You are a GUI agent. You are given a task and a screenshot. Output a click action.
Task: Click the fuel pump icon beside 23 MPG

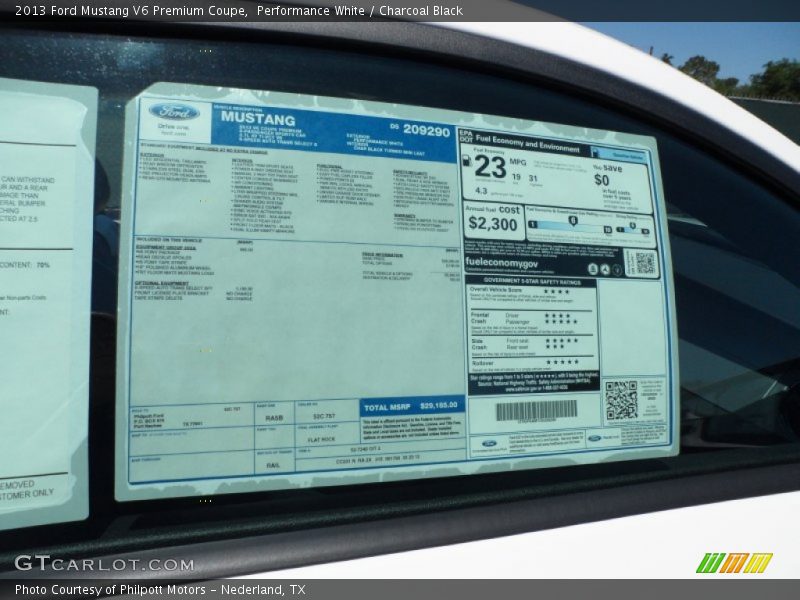tap(466, 160)
